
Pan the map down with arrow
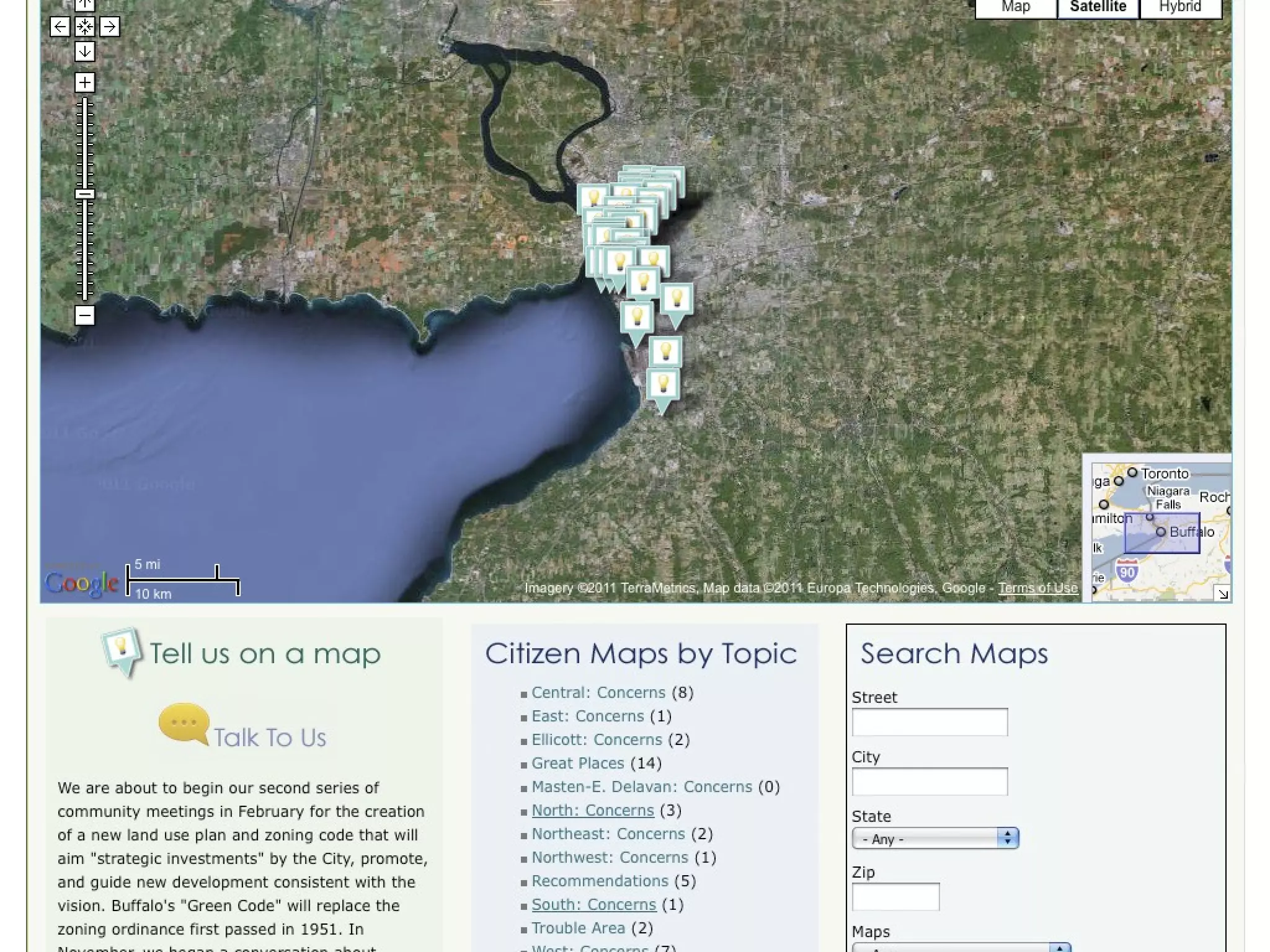click(85, 51)
